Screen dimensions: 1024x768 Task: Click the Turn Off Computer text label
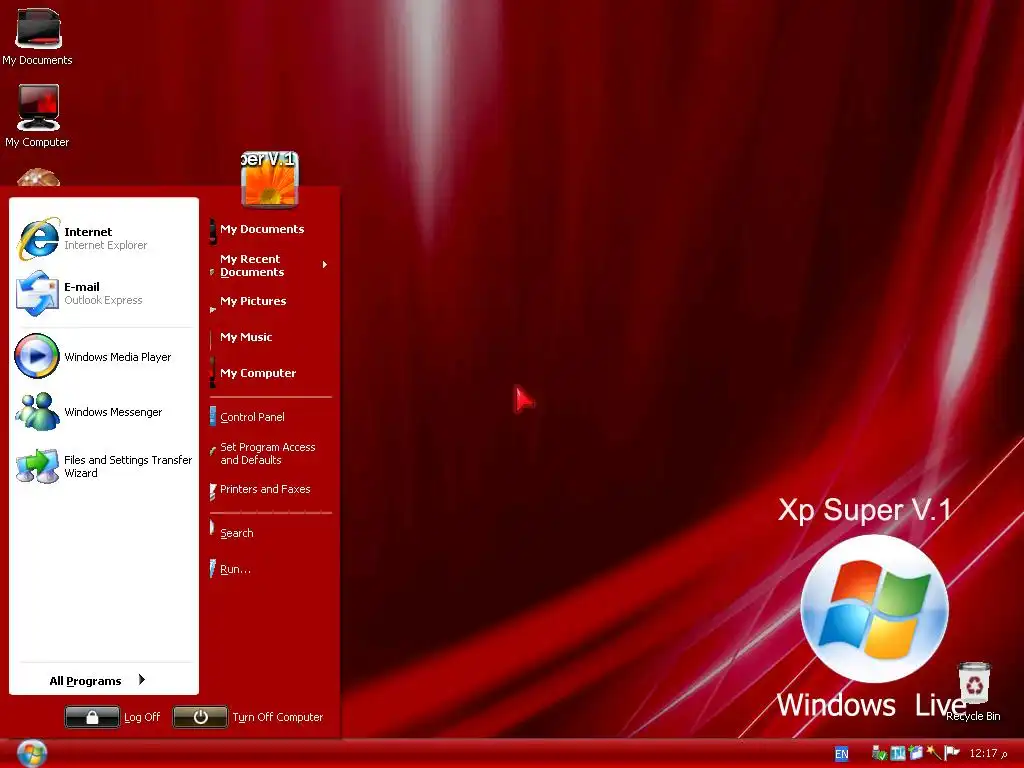point(278,717)
